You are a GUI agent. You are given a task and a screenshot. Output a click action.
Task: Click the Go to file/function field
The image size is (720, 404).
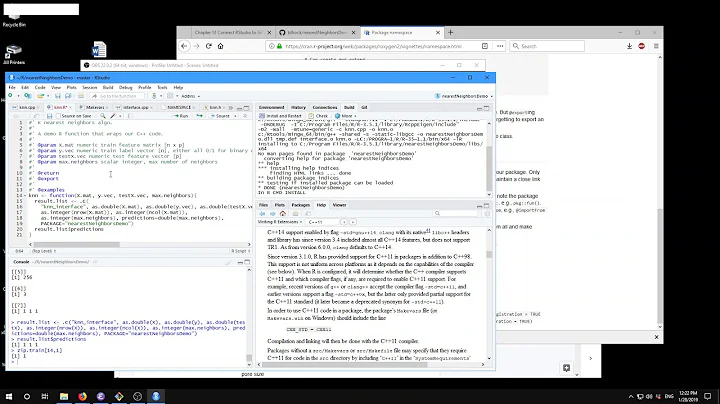pyautogui.click(x=118, y=96)
